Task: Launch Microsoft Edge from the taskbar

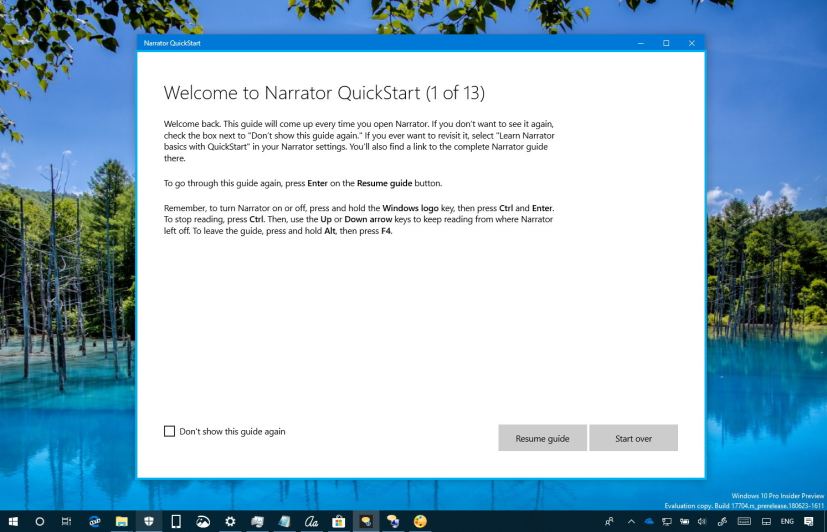Action: 95,521
